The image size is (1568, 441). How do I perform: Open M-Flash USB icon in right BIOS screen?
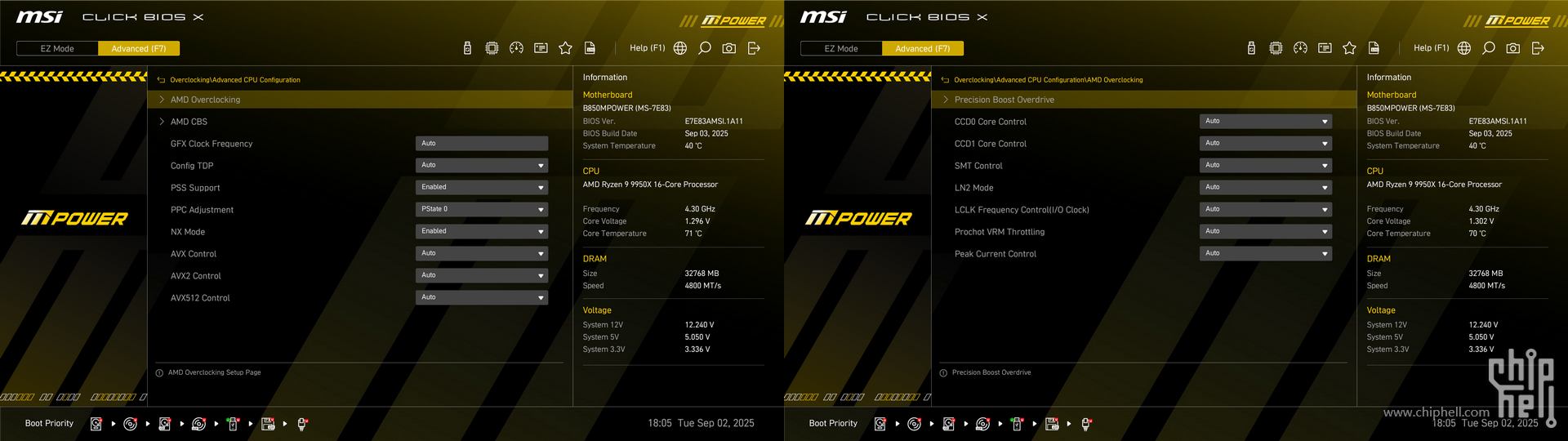[x=1251, y=48]
